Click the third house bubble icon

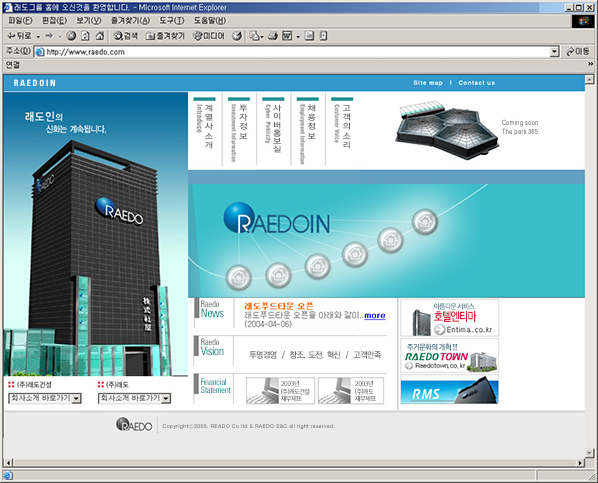click(317, 266)
